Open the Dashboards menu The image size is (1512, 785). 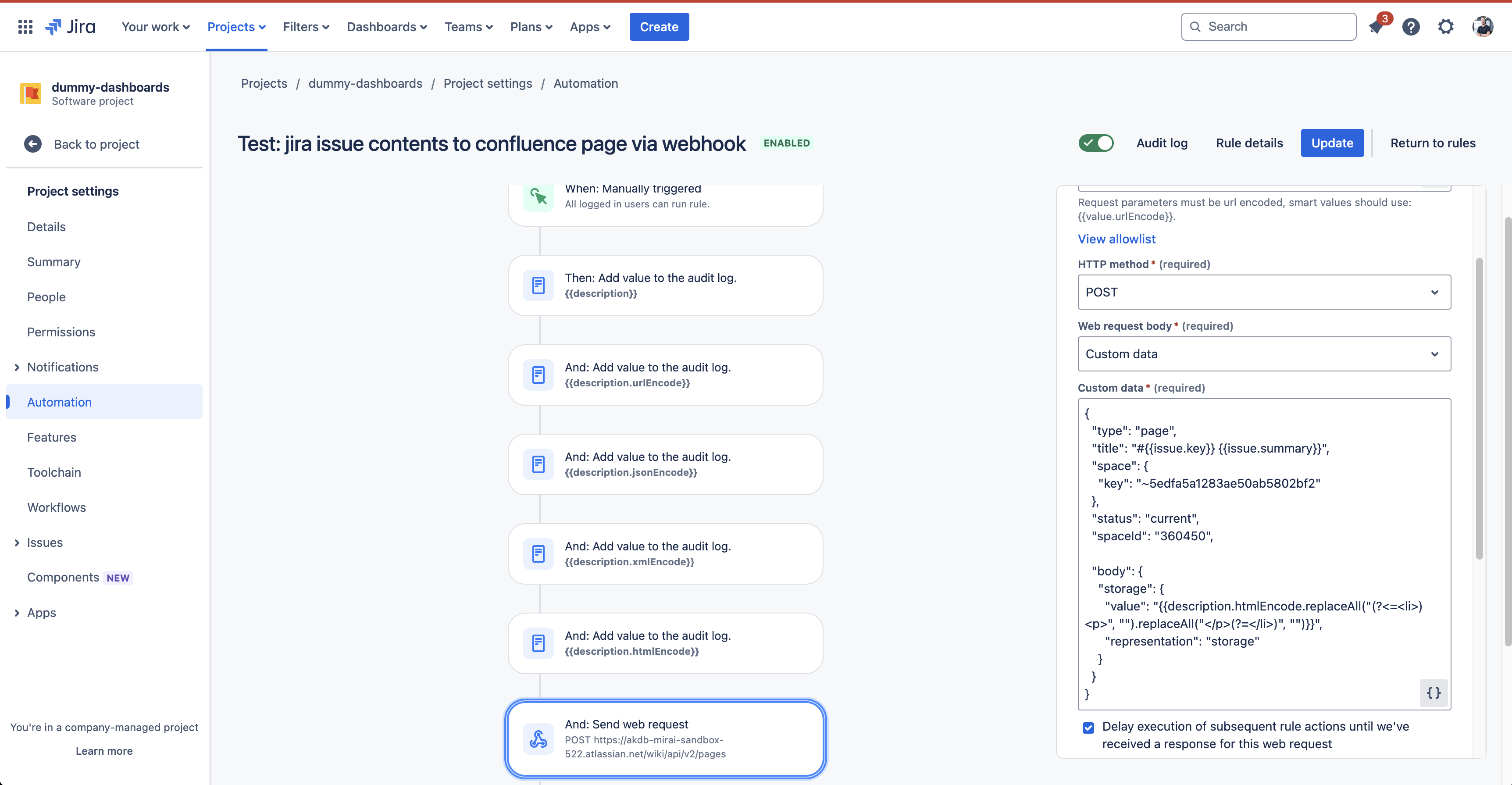pyautogui.click(x=387, y=27)
